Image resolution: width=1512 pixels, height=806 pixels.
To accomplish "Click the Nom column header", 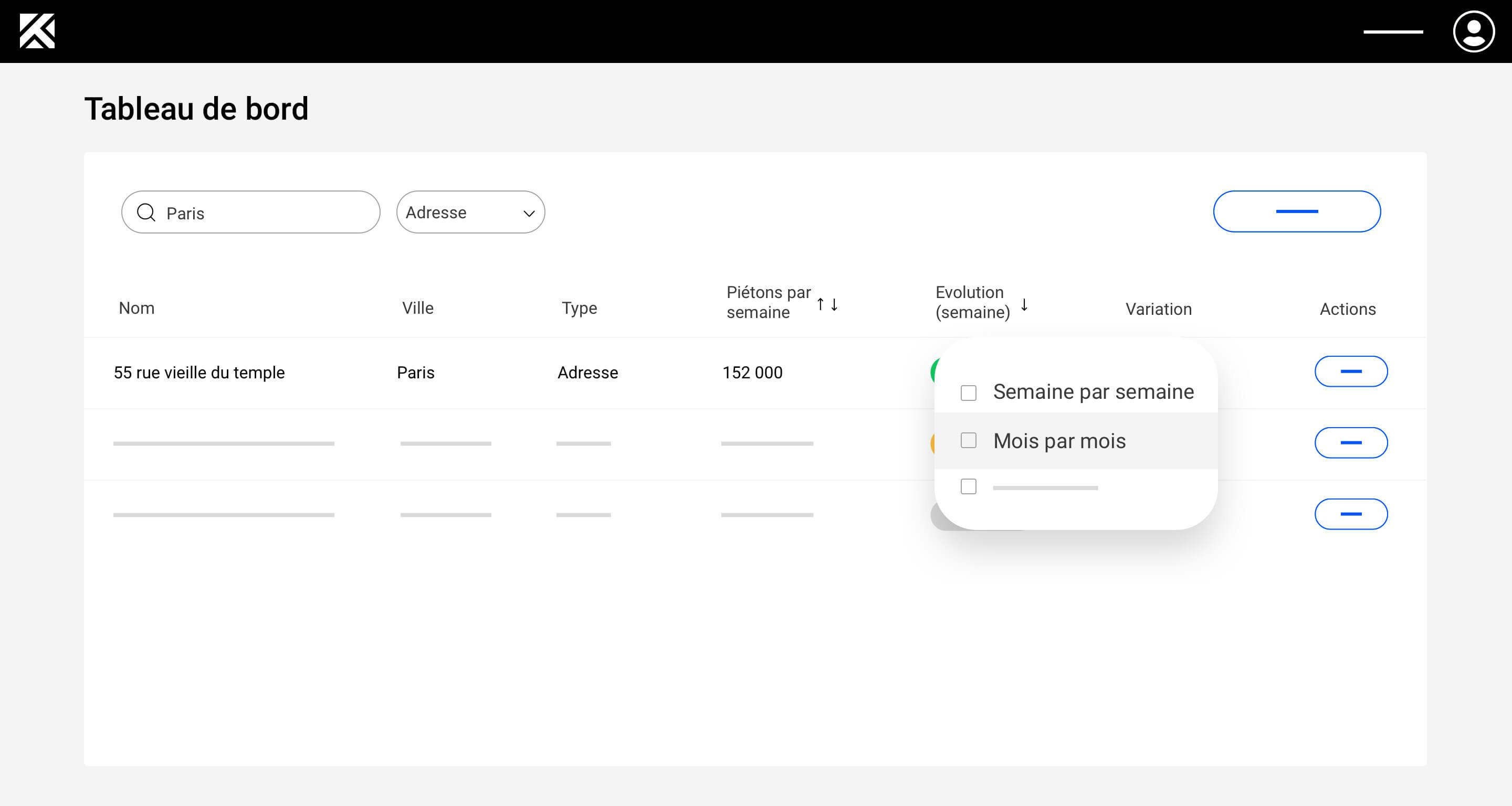I will [x=136, y=308].
